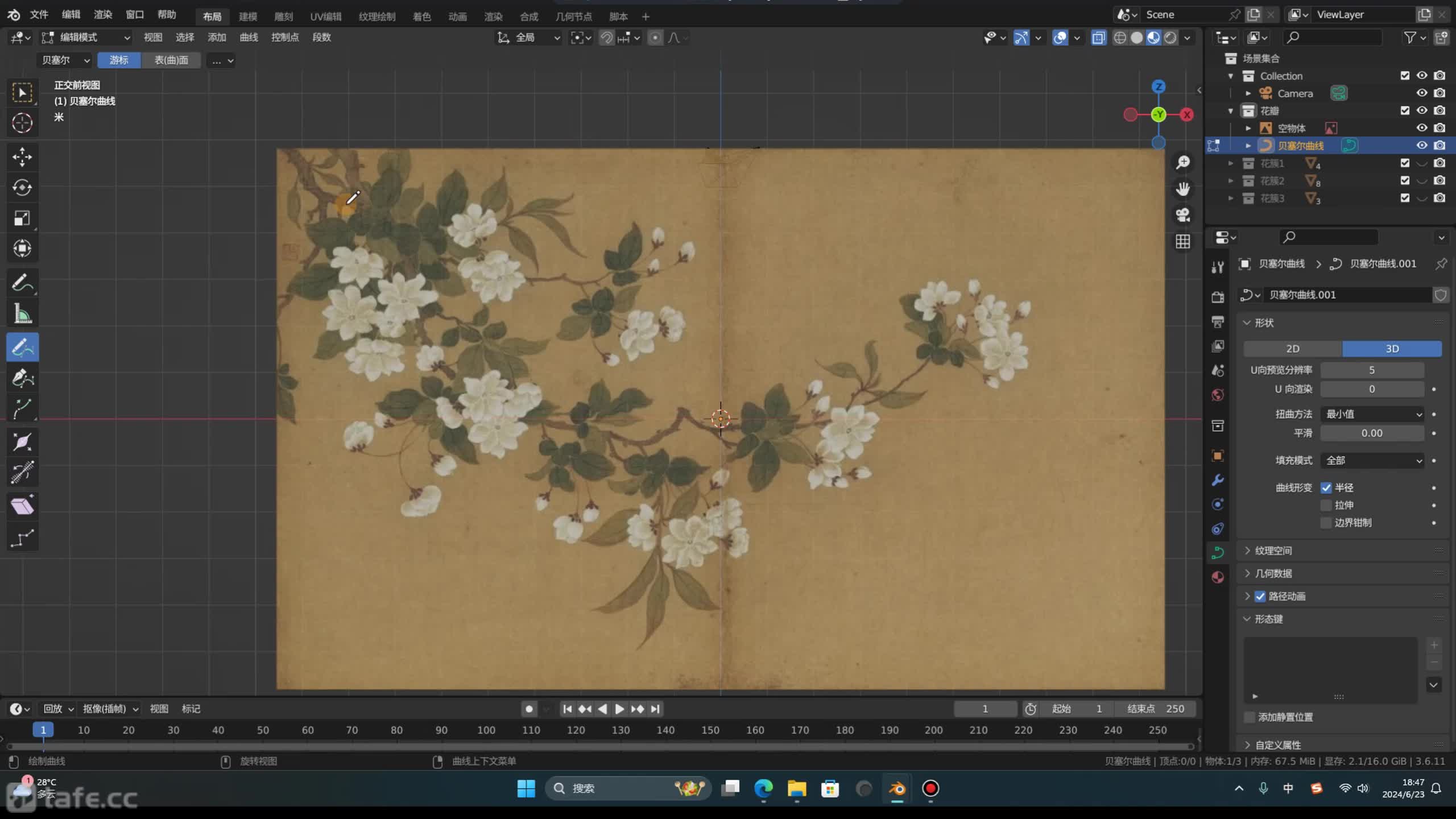Select the 3D Cursor tool
The height and width of the screenshot is (819, 1456).
point(22,123)
